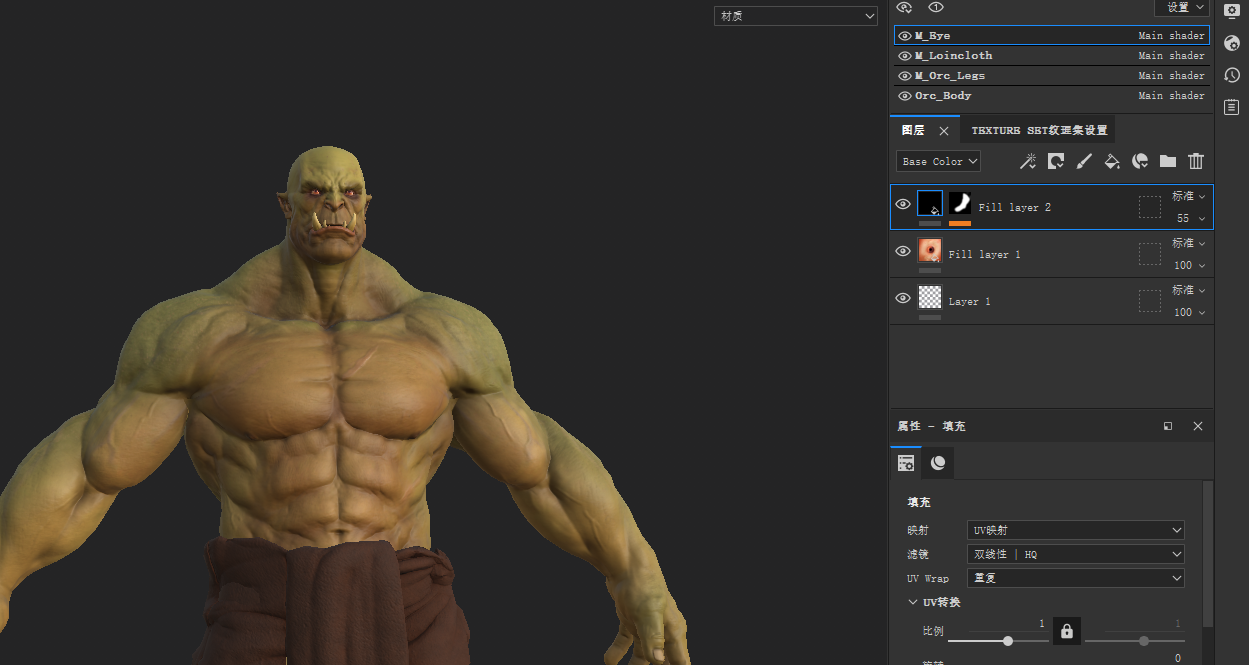Image resolution: width=1249 pixels, height=665 pixels.
Task: Hide Fill layer 2 with its eye icon
Action: coord(903,205)
